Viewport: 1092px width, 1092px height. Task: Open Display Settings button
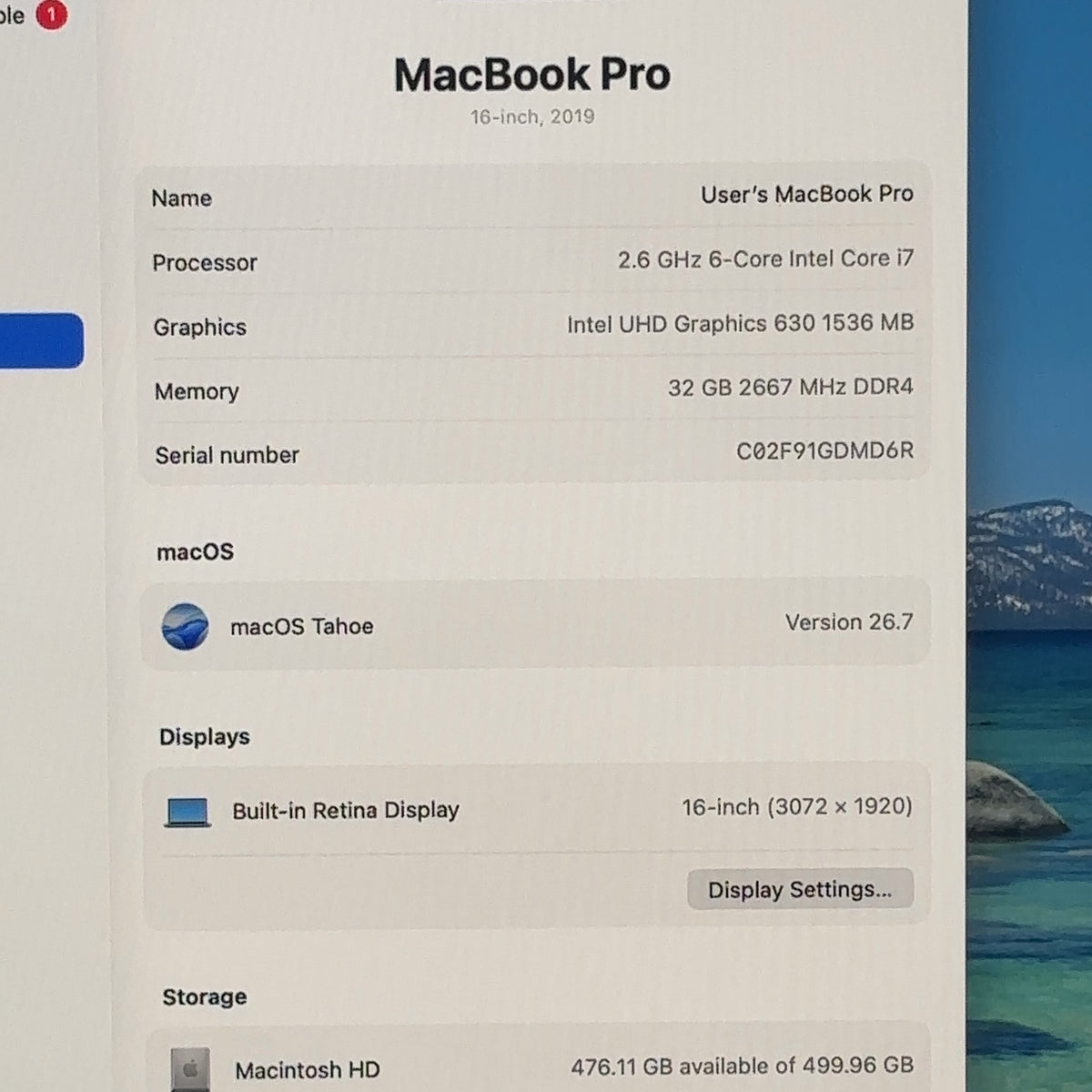click(x=800, y=889)
